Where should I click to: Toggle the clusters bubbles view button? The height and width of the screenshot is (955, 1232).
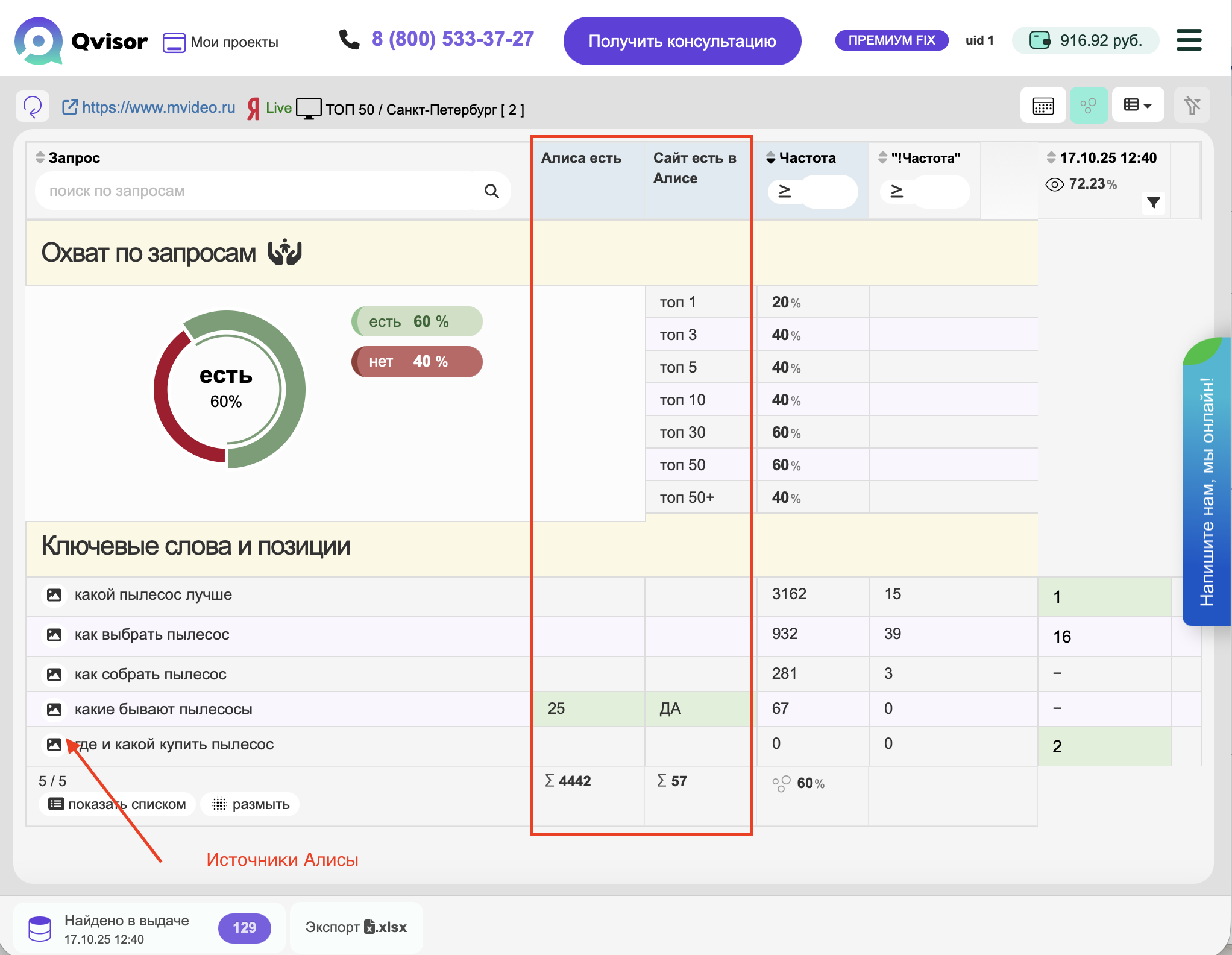click(1088, 106)
